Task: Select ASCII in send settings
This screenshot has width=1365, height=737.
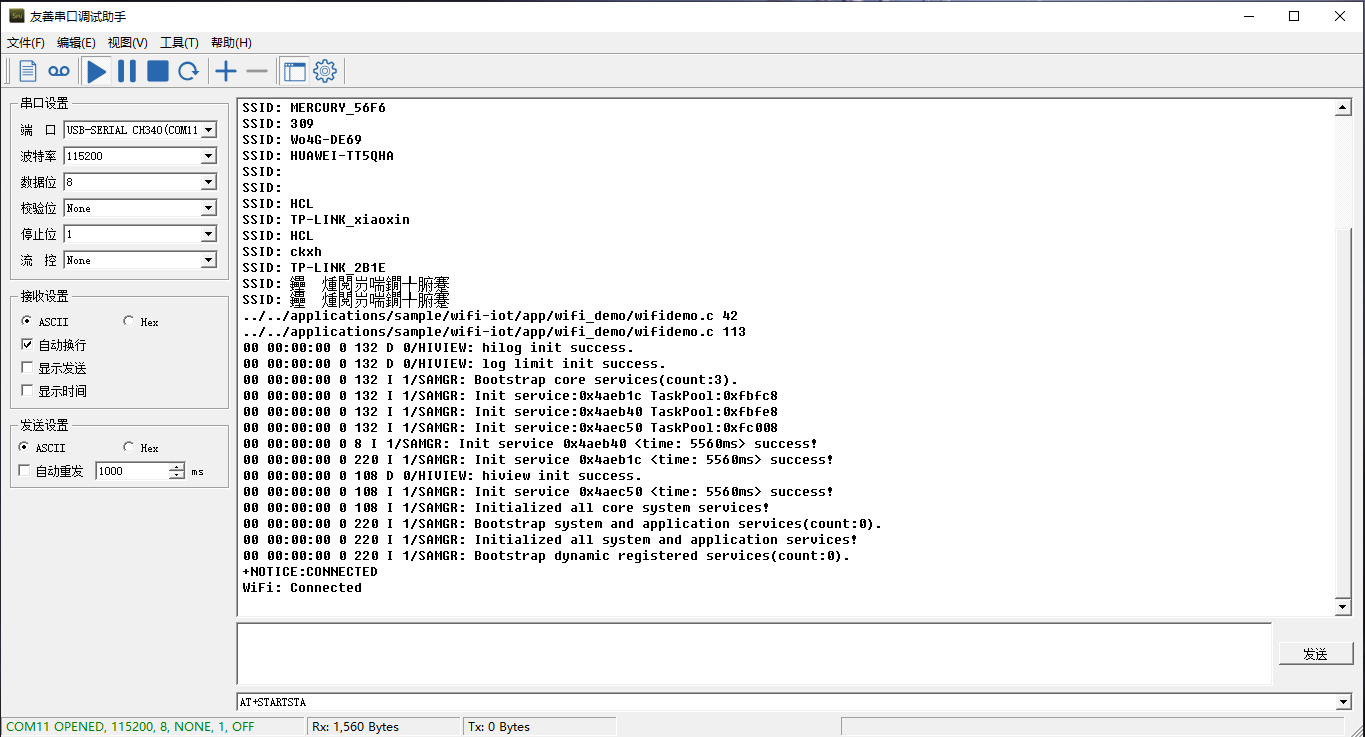Action: [40, 448]
